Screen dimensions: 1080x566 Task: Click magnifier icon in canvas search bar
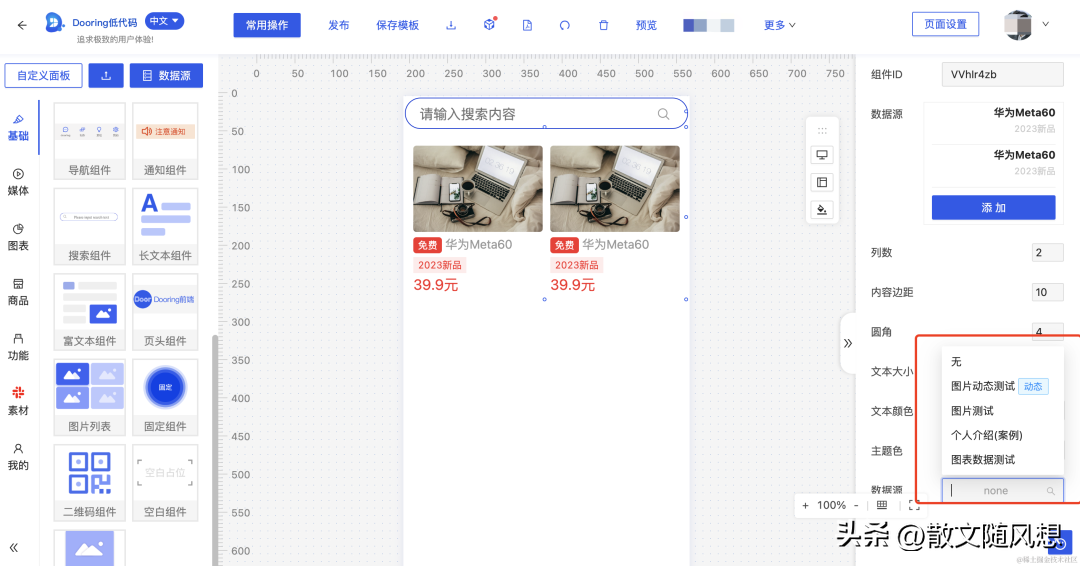[x=663, y=114]
